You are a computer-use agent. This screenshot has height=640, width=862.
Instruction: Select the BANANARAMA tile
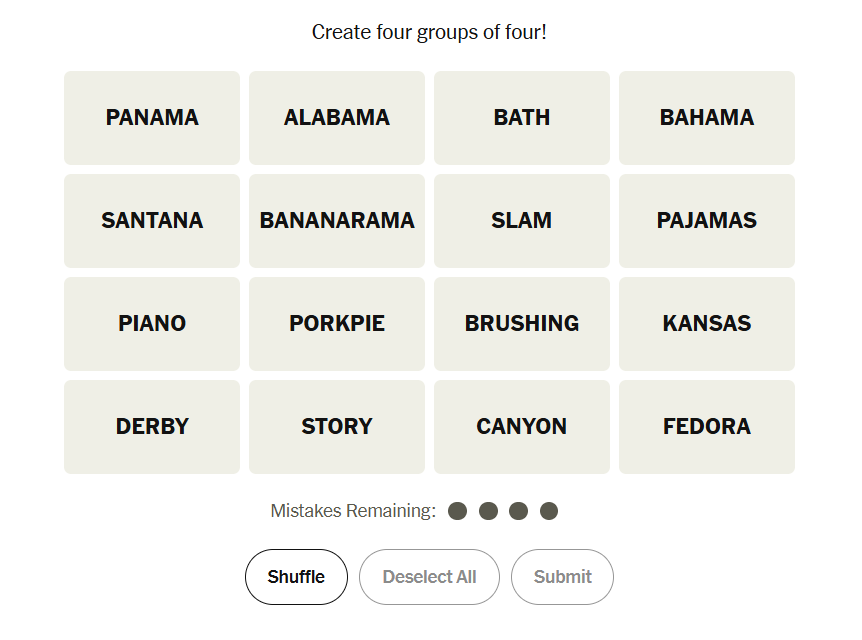click(337, 221)
